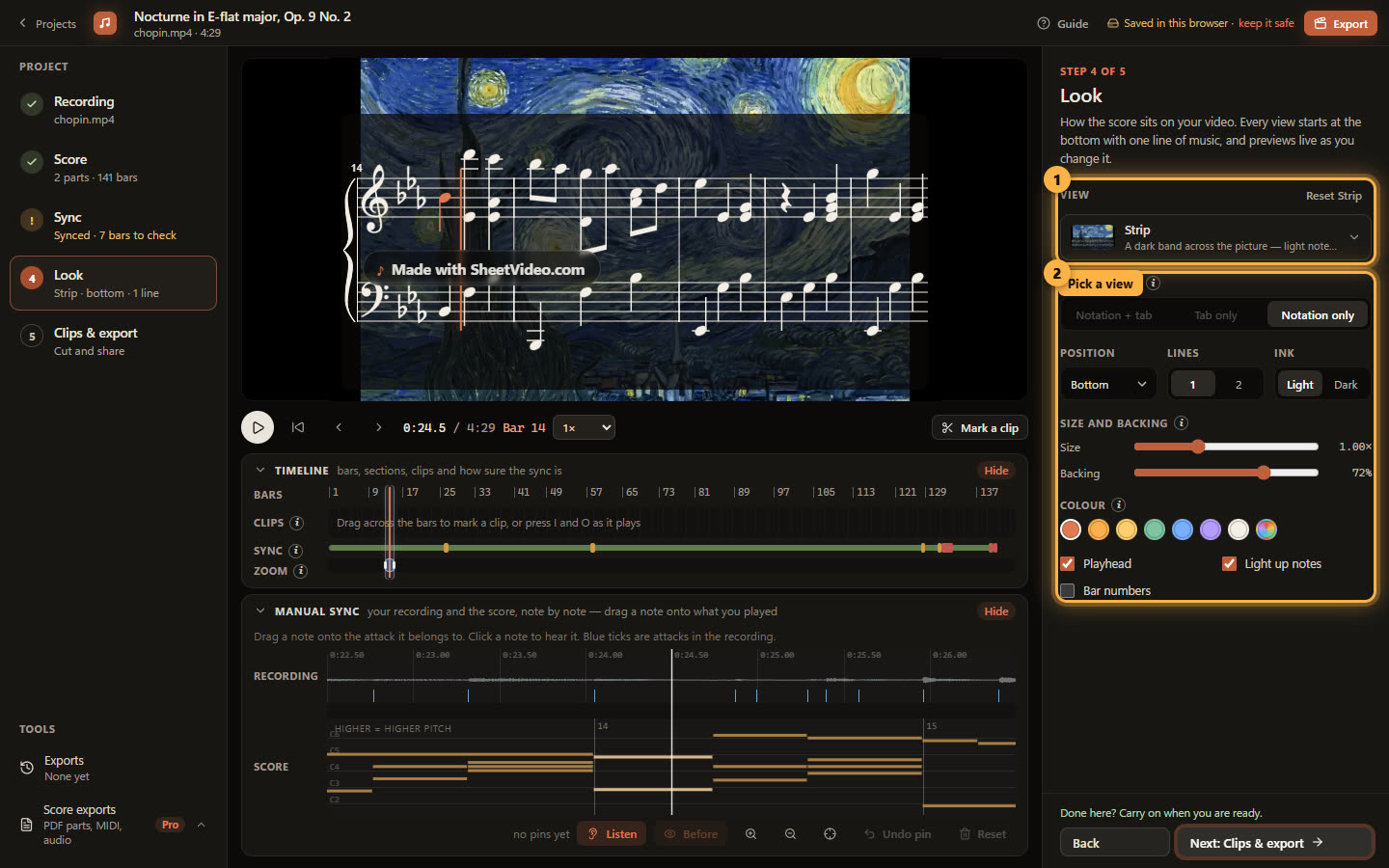Select the Look step
The width and height of the screenshot is (1389, 868).
(x=113, y=283)
